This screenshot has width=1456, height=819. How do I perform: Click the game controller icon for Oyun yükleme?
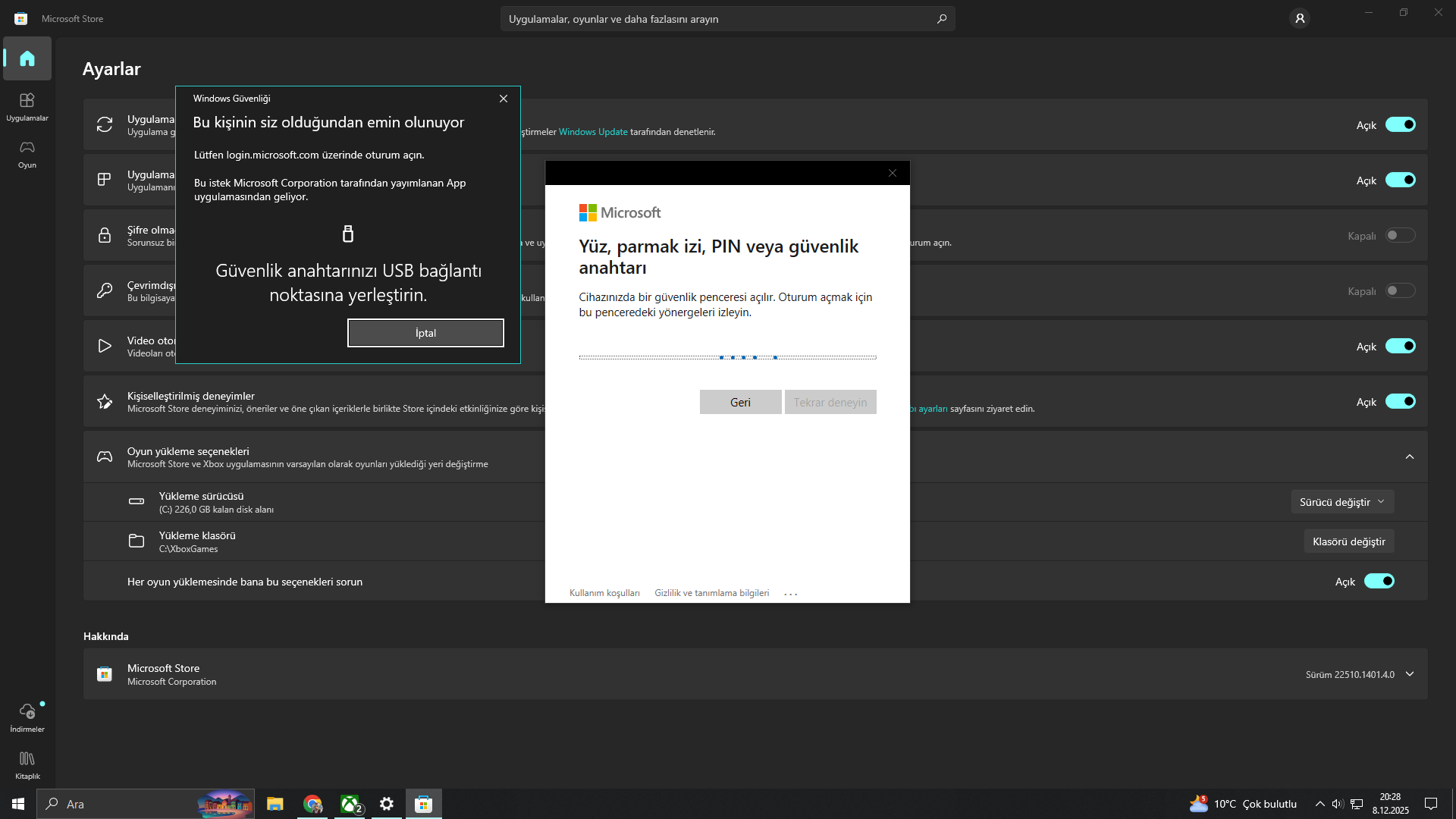point(105,457)
